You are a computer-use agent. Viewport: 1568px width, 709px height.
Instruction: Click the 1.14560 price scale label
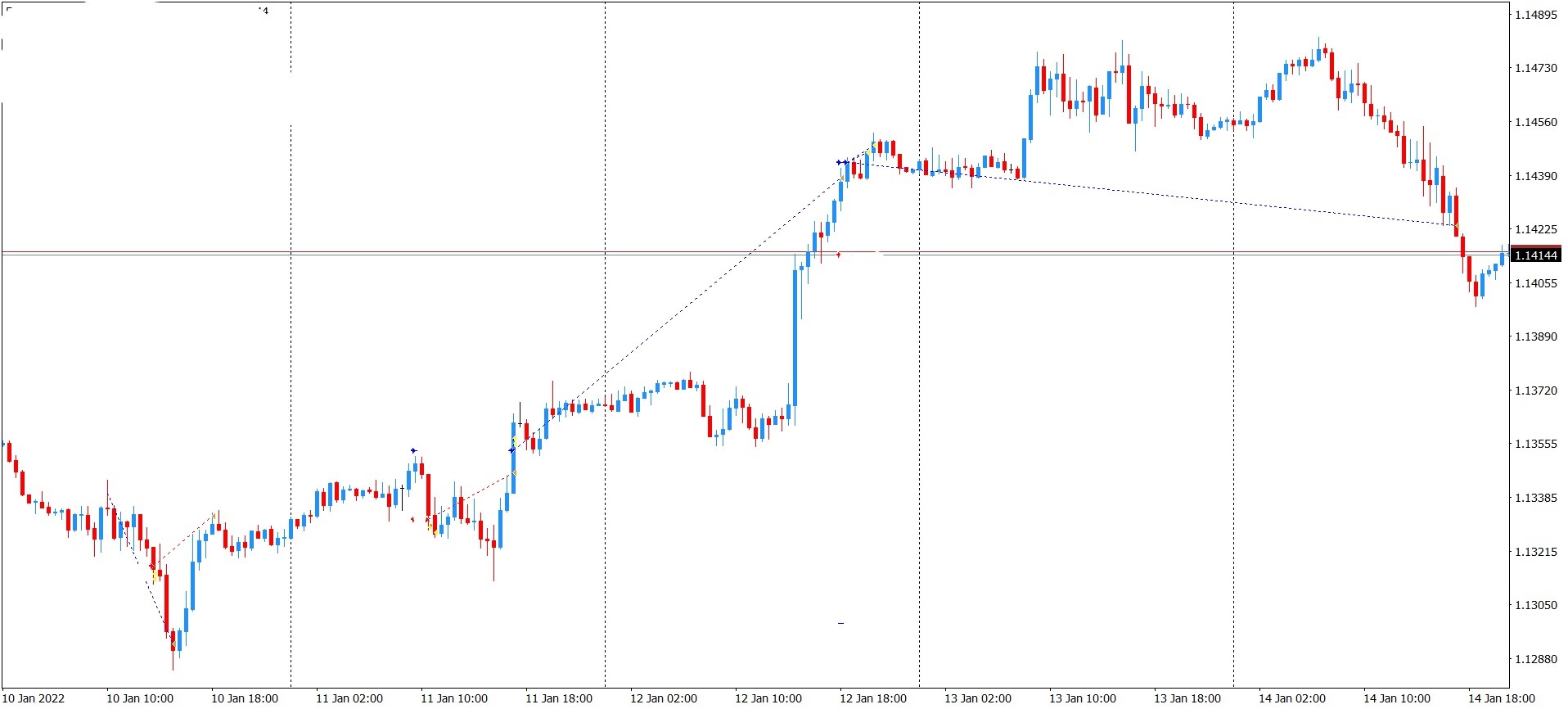pyautogui.click(x=1536, y=122)
